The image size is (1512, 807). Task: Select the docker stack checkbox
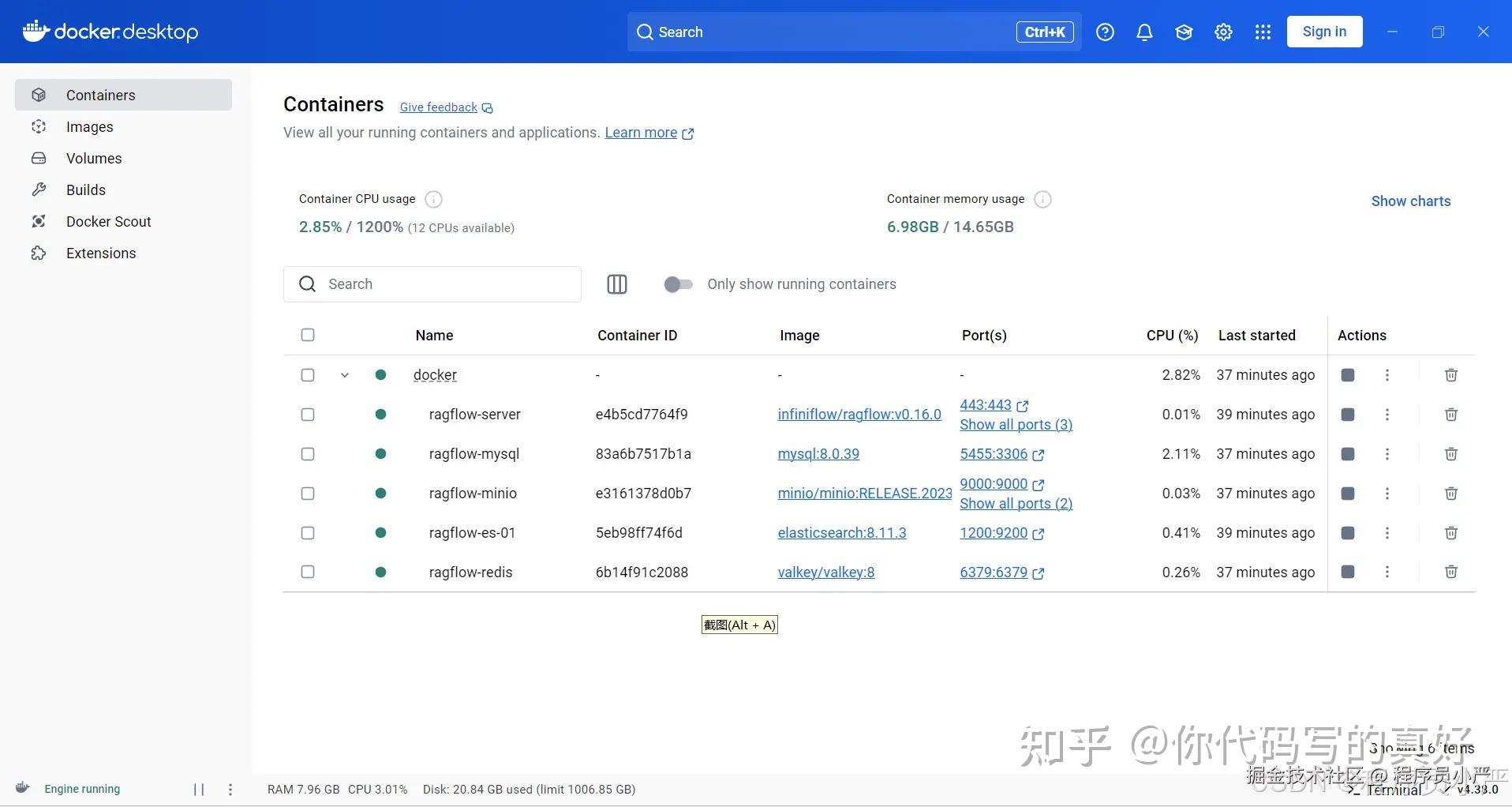point(308,375)
